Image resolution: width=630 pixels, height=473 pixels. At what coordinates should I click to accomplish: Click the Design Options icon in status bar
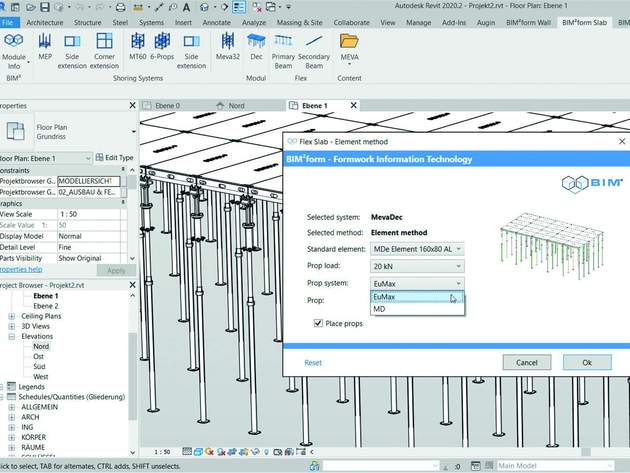[x=475, y=466]
